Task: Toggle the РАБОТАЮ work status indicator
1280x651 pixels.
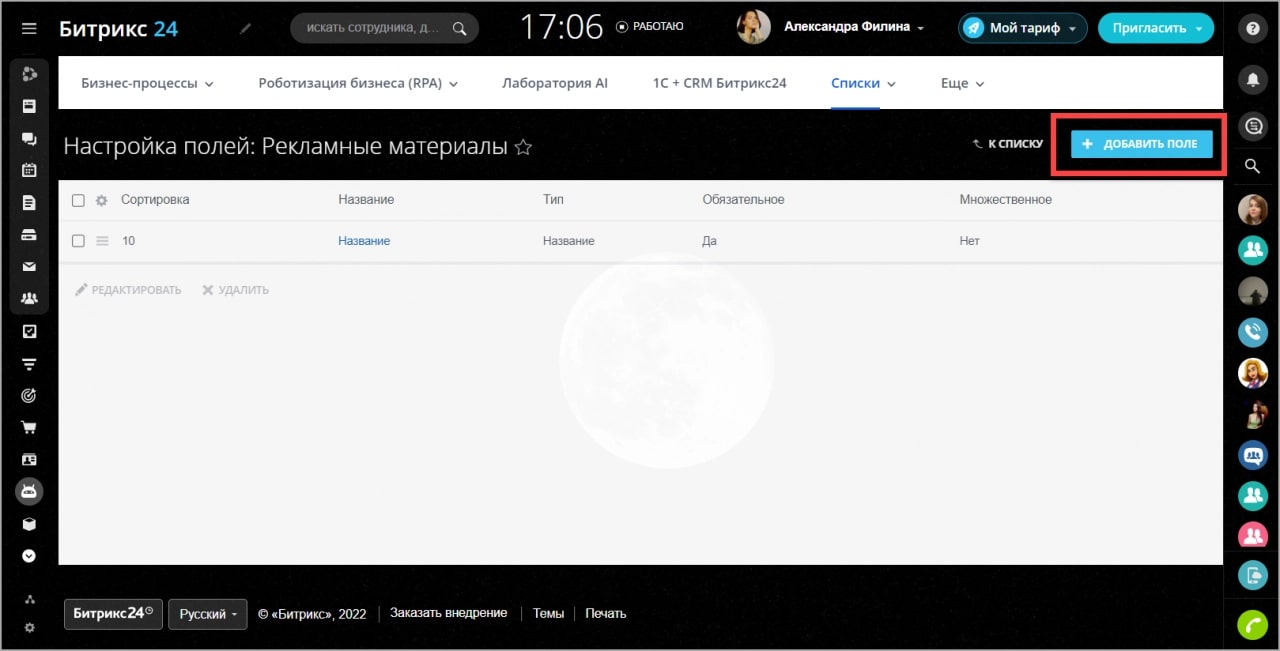Action: coord(650,27)
